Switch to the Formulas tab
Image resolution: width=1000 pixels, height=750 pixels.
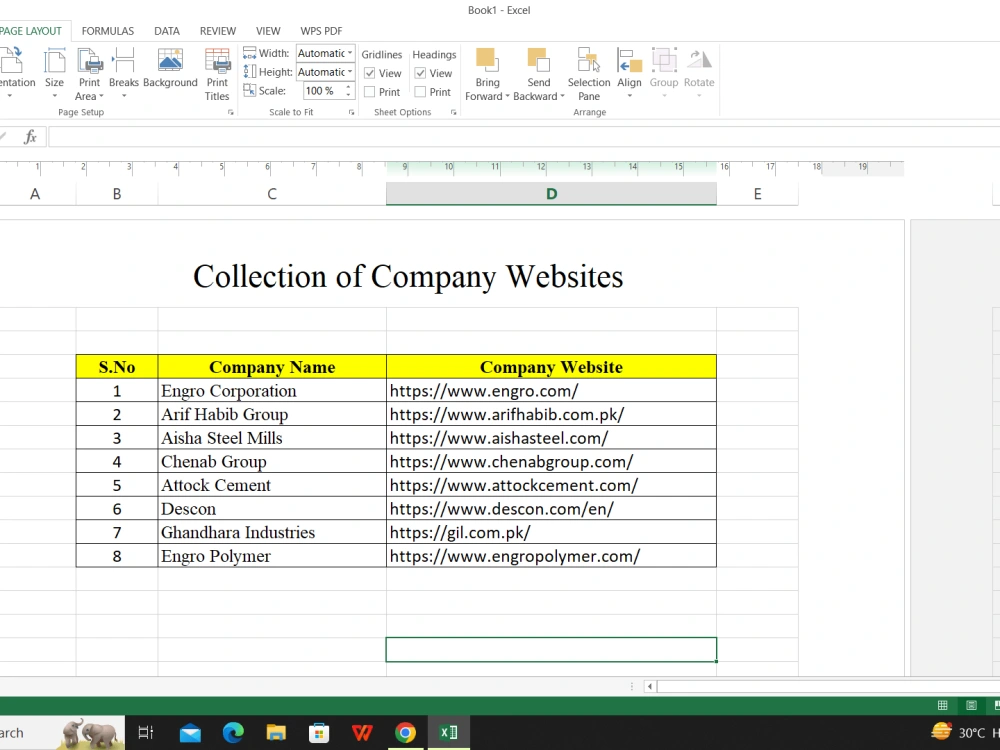tap(107, 30)
